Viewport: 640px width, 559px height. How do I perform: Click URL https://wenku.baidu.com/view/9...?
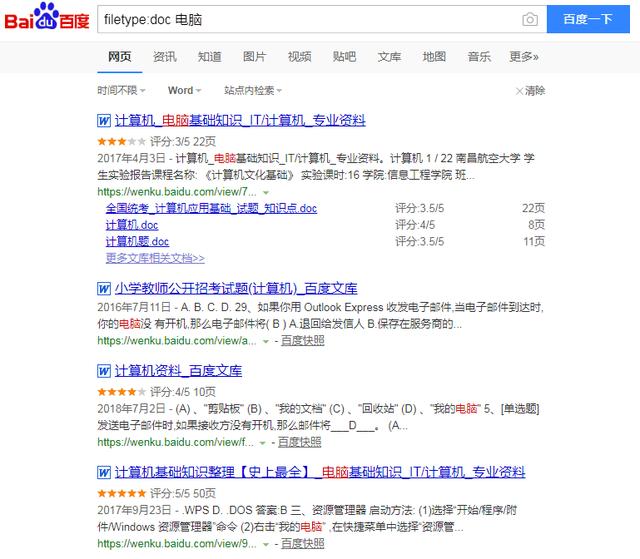tap(177, 543)
